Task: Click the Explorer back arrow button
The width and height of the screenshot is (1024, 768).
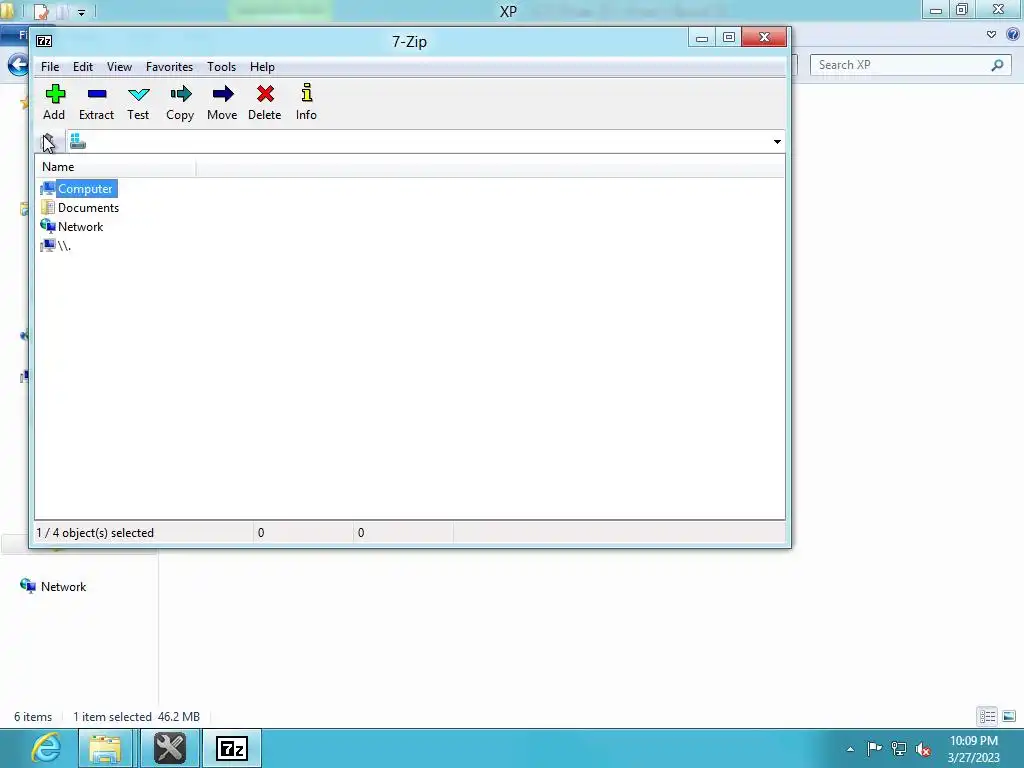Action: coord(18,65)
